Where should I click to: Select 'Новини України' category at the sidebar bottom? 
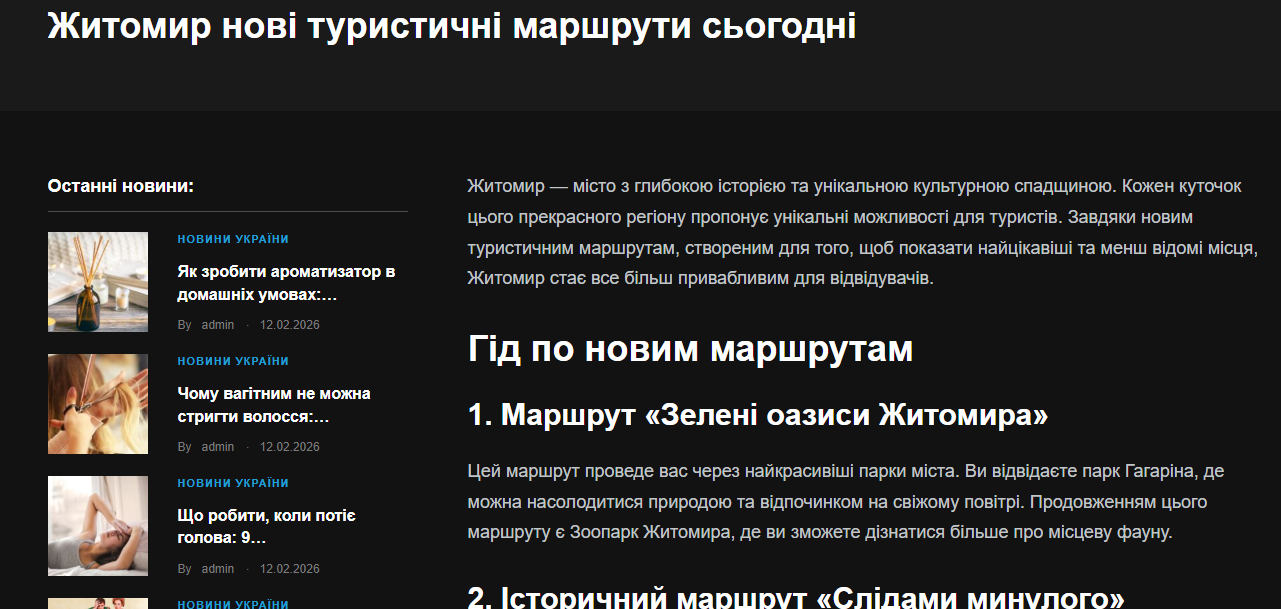tap(233, 604)
